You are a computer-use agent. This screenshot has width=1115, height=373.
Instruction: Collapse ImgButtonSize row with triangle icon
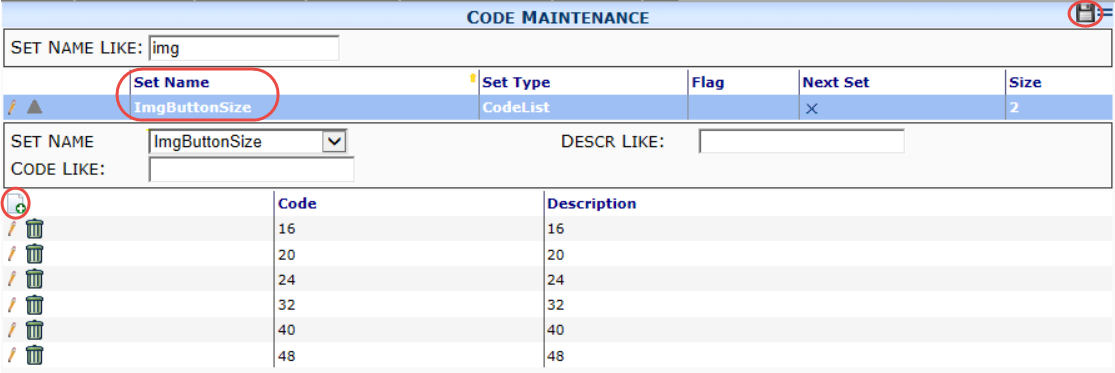34,107
